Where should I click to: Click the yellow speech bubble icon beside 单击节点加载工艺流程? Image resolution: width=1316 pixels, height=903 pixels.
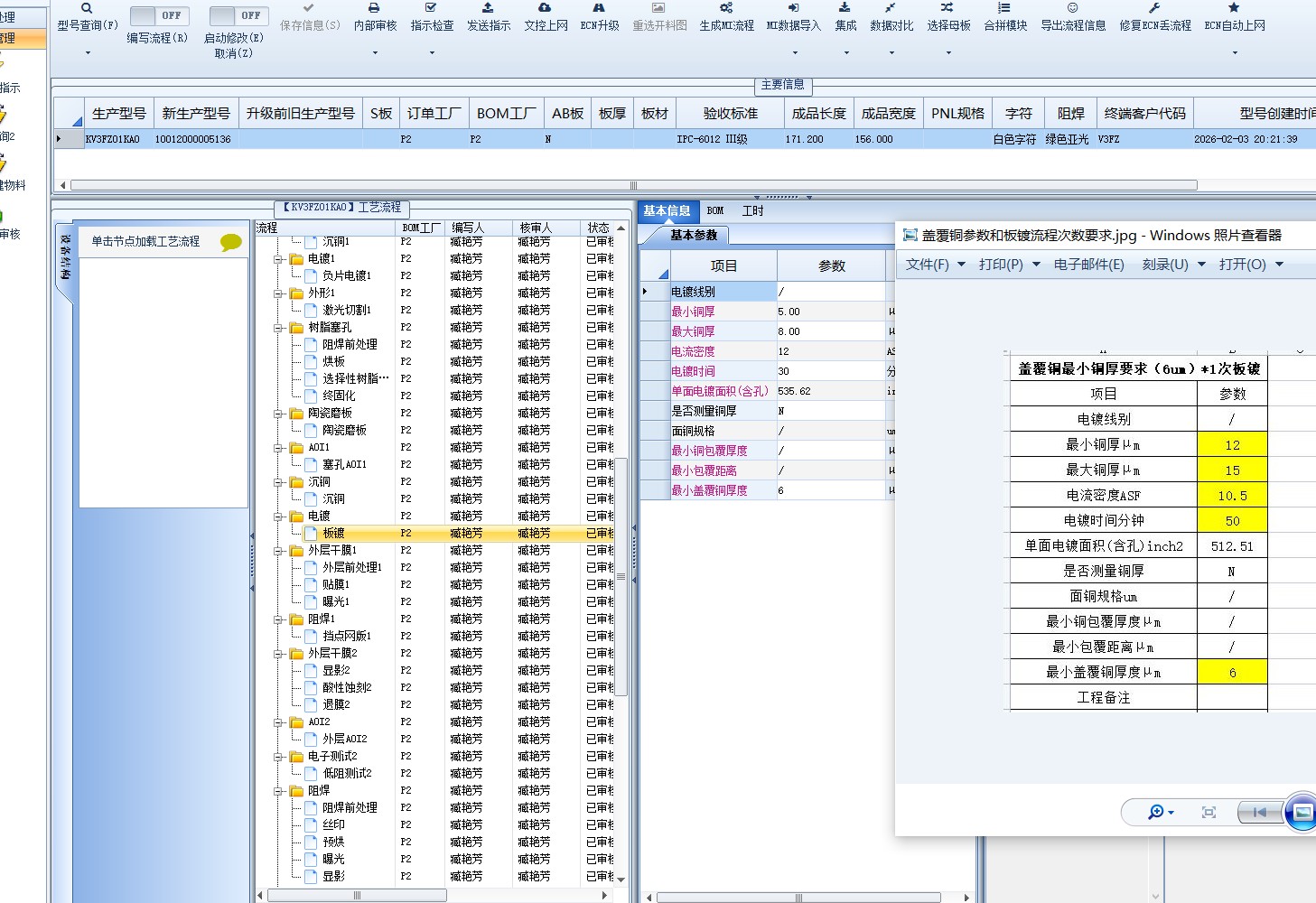click(231, 242)
